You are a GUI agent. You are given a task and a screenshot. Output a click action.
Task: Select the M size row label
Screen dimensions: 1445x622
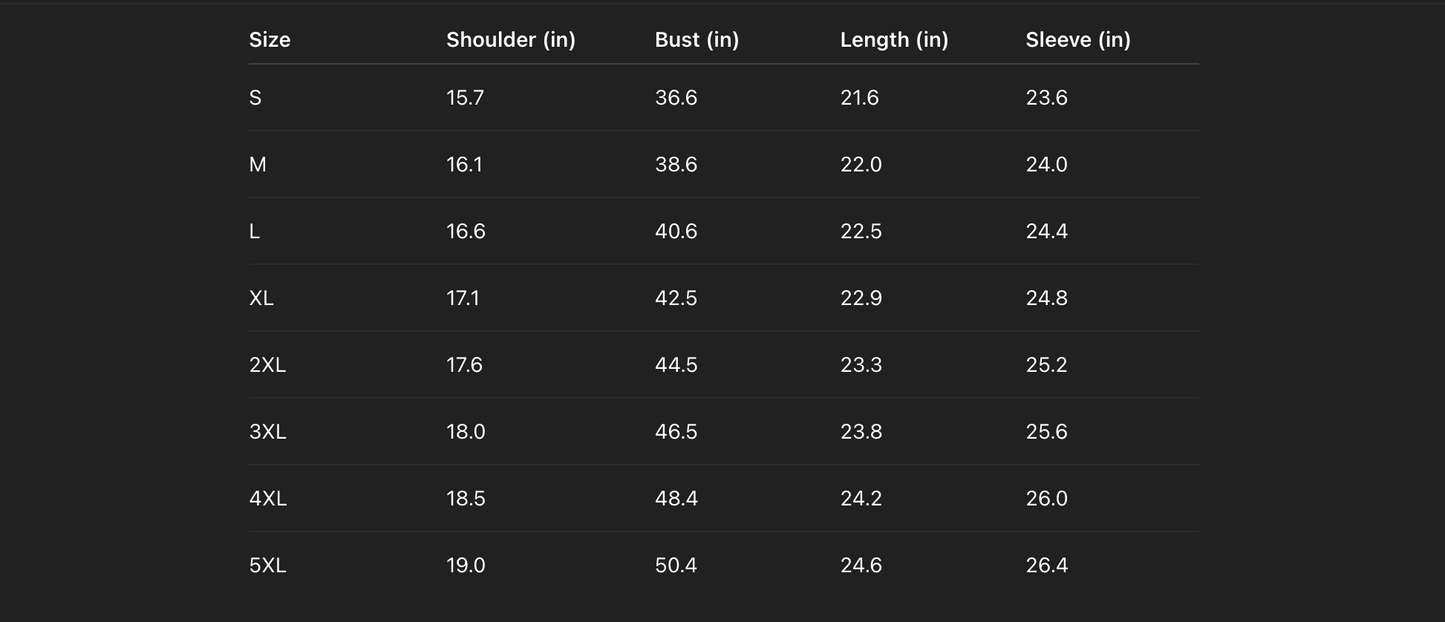(x=258, y=165)
